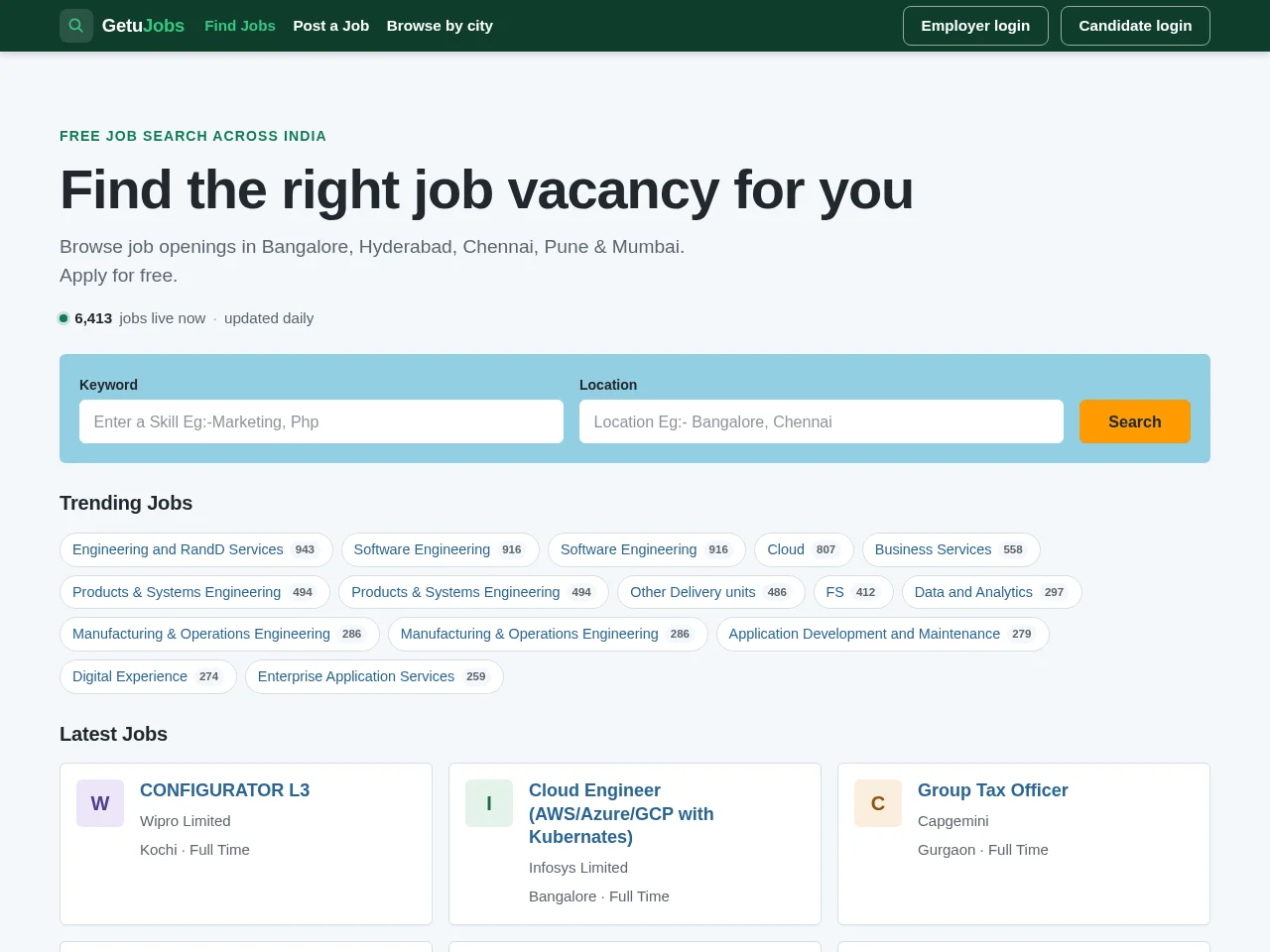Select the Engineering and RandD Services chip
Image resolution: width=1270 pixels, height=952 pixels.
point(196,549)
